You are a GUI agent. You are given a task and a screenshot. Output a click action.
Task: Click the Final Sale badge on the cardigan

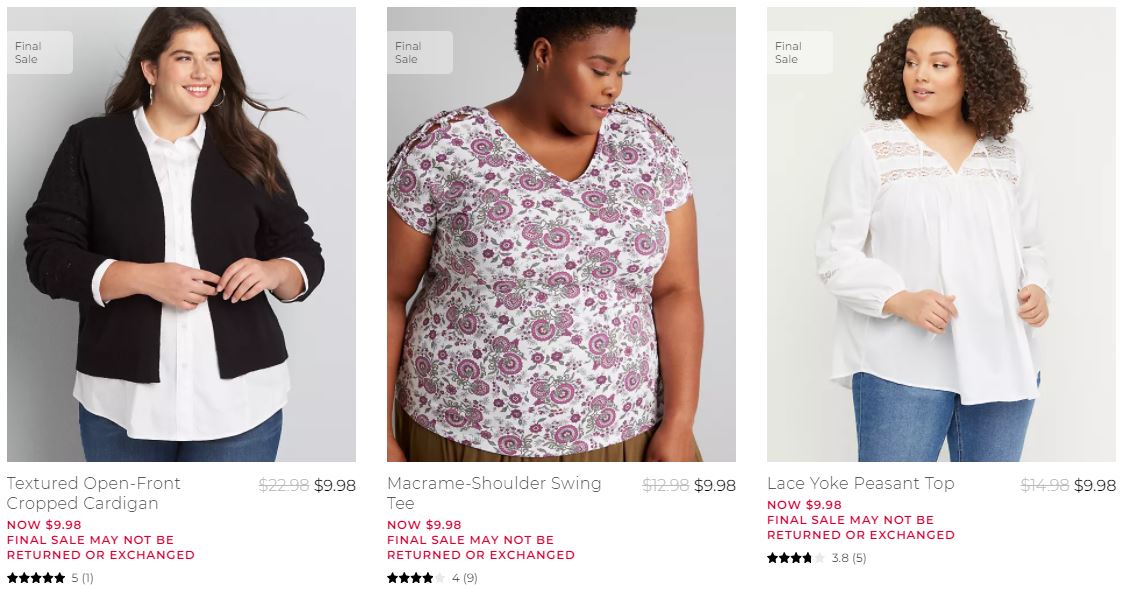[40, 53]
